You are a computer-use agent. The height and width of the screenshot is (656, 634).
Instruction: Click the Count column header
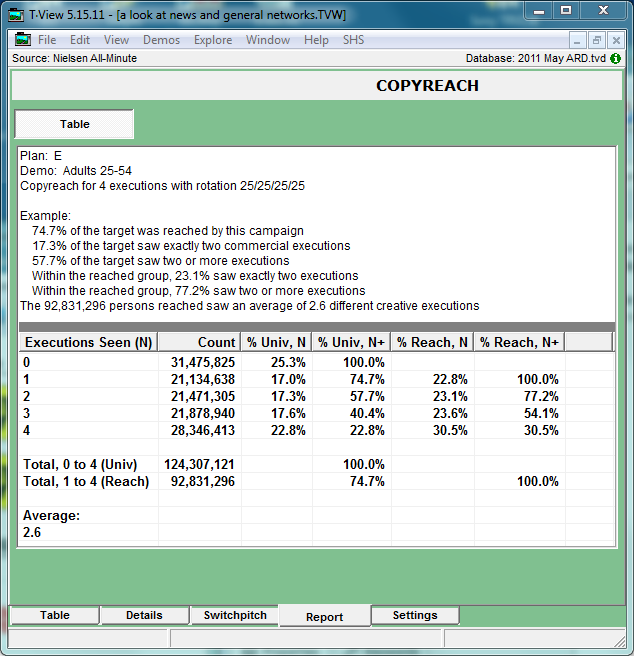pyautogui.click(x=199, y=342)
